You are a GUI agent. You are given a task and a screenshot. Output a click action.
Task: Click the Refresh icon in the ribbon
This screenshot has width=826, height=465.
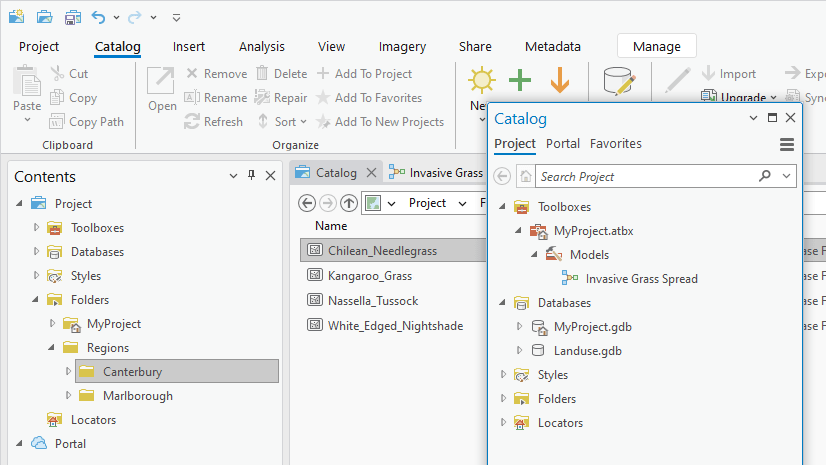click(x=193, y=122)
